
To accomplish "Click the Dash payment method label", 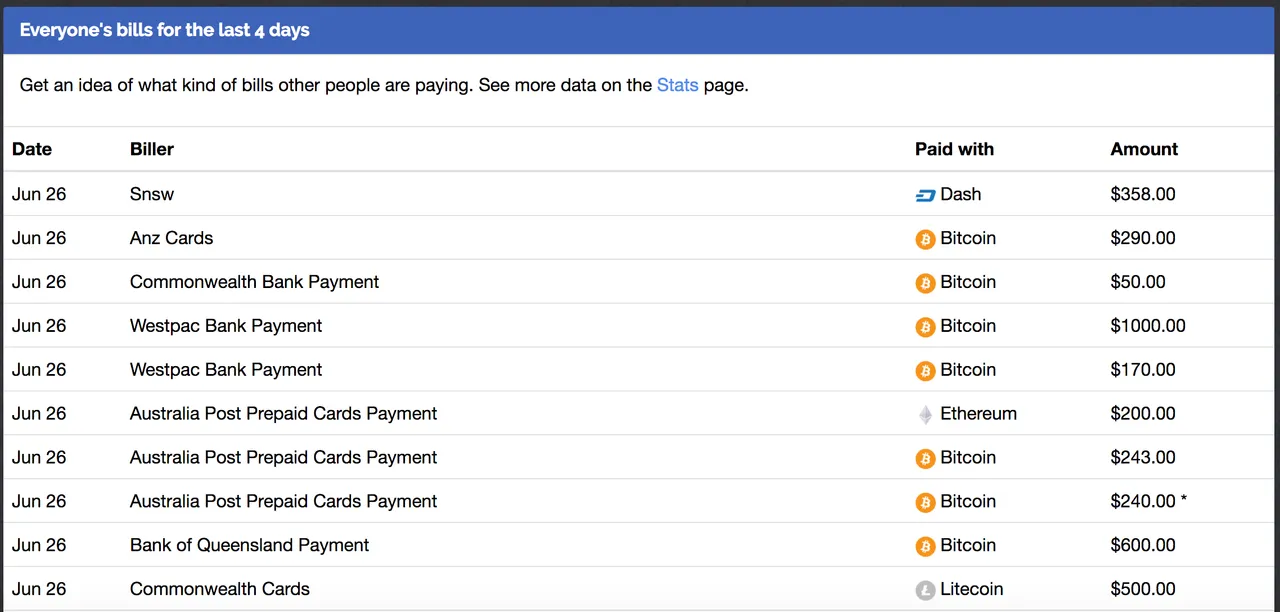I will (961, 194).
